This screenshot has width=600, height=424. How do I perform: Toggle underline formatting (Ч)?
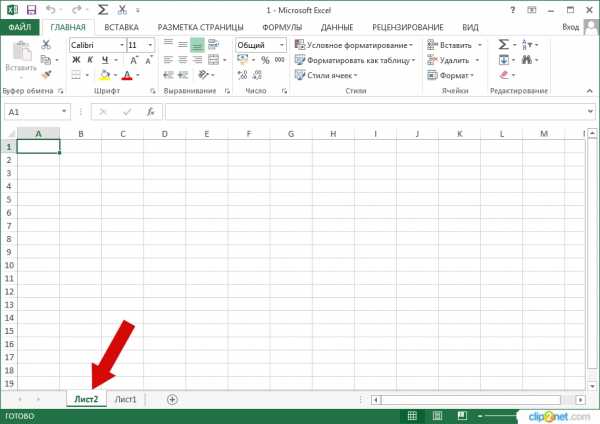pyautogui.click(x=105, y=60)
